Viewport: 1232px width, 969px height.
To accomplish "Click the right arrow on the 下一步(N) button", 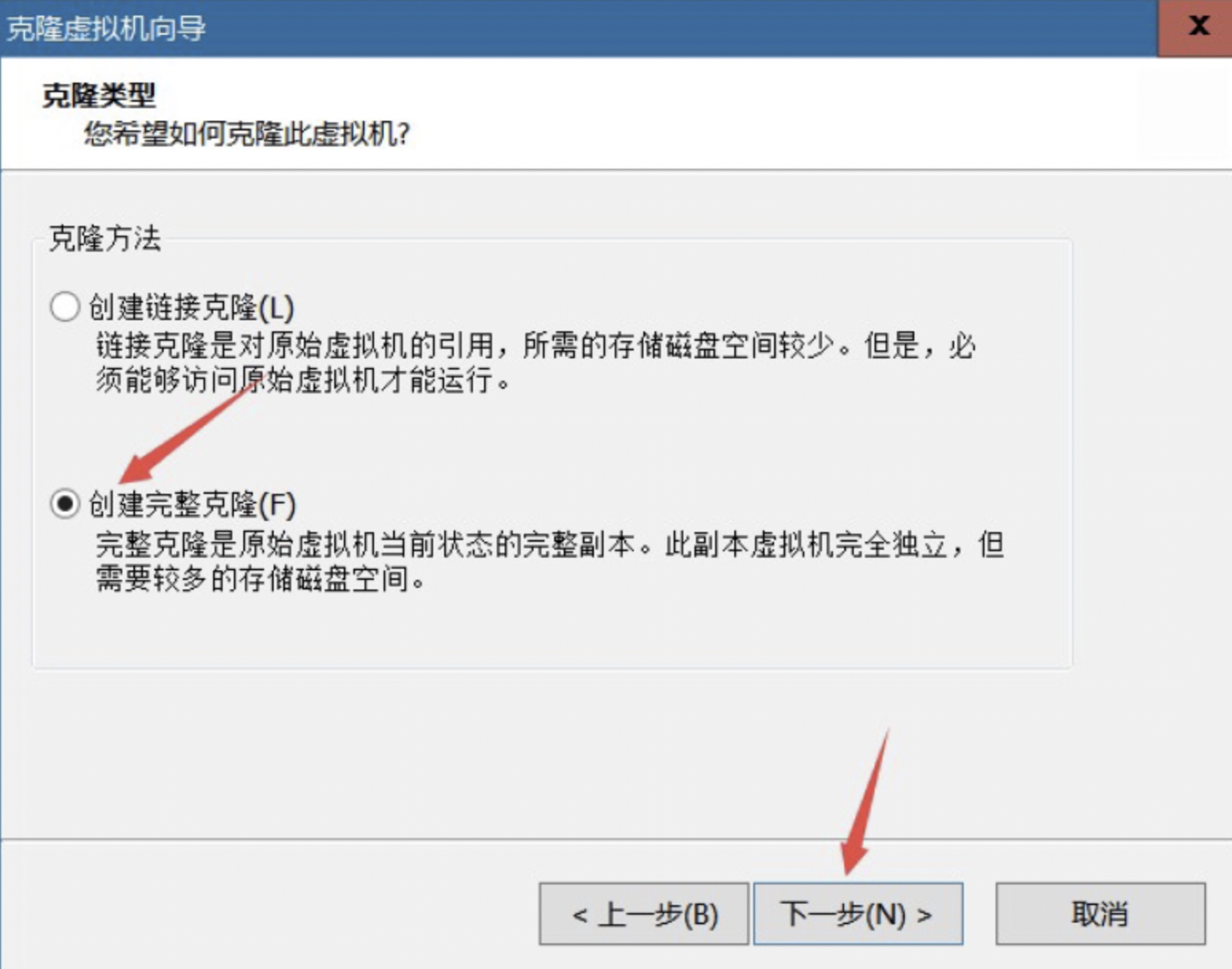I will pyautogui.click(x=924, y=915).
